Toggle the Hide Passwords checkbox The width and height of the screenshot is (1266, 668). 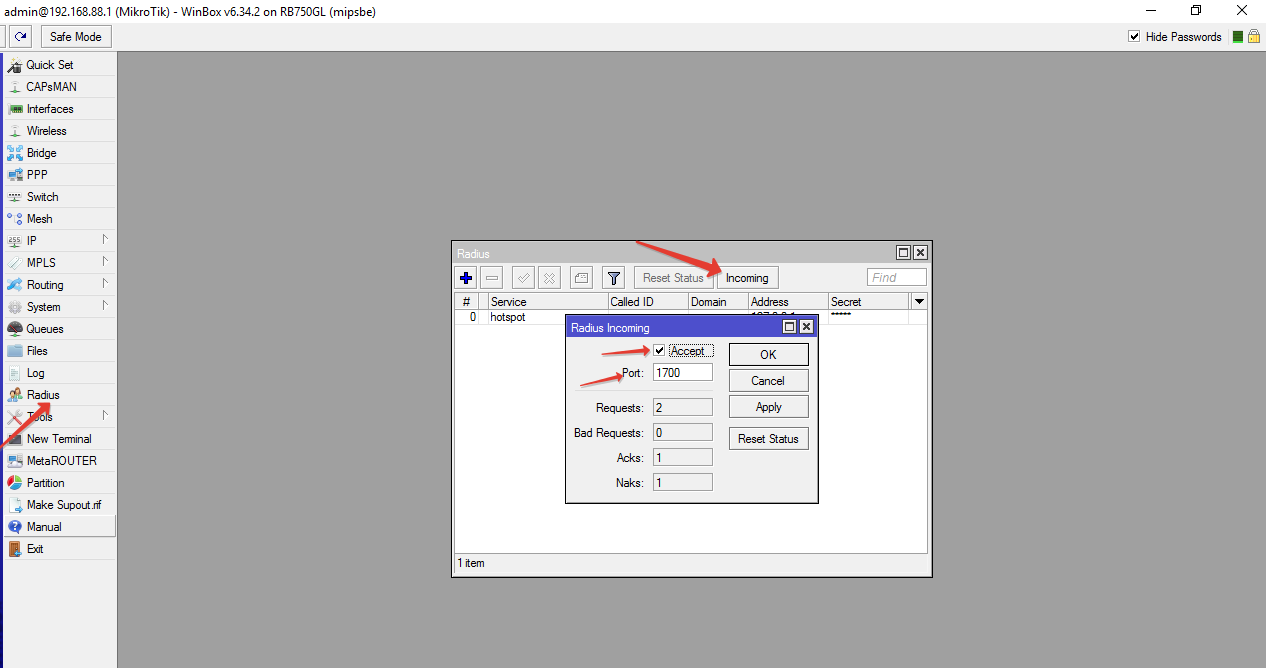click(1134, 37)
